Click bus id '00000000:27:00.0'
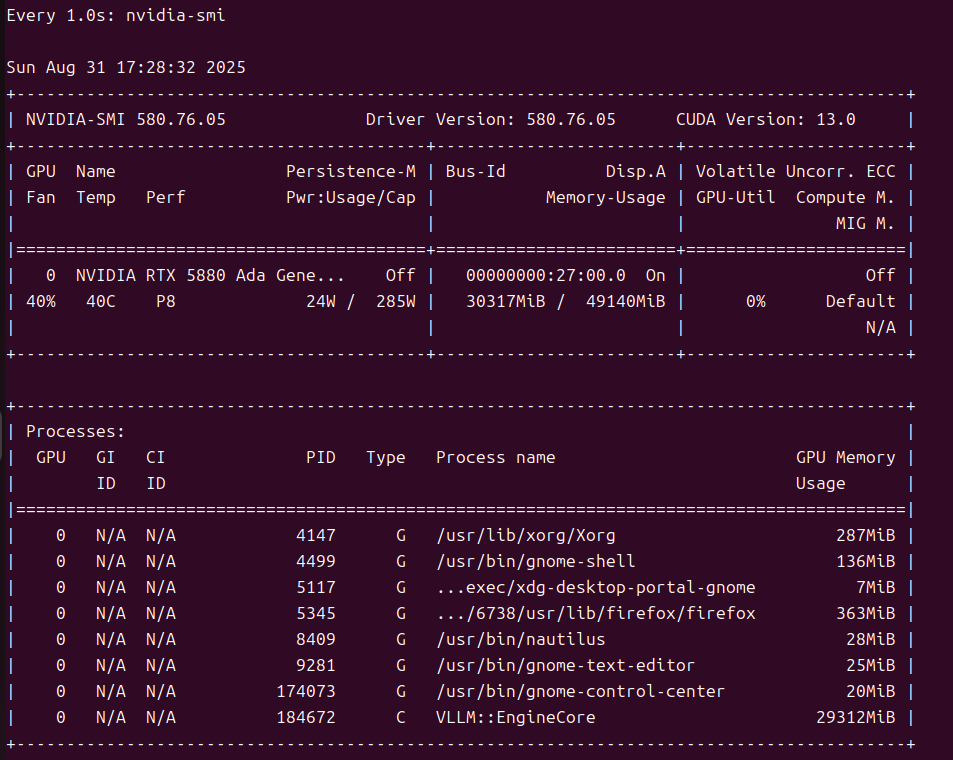 [x=546, y=275]
